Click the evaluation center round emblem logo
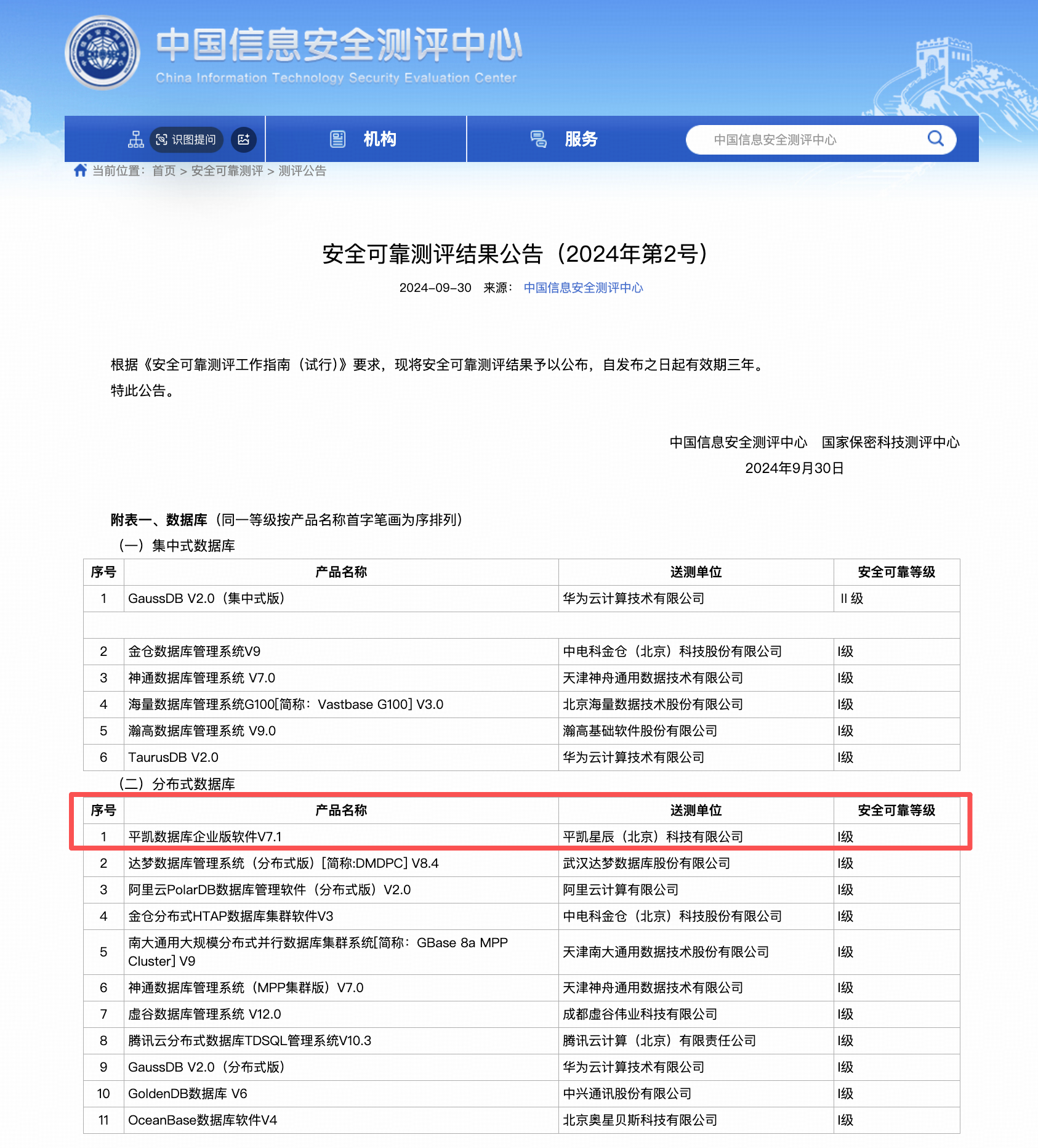Viewport: 1038px width, 1148px height. point(103,52)
